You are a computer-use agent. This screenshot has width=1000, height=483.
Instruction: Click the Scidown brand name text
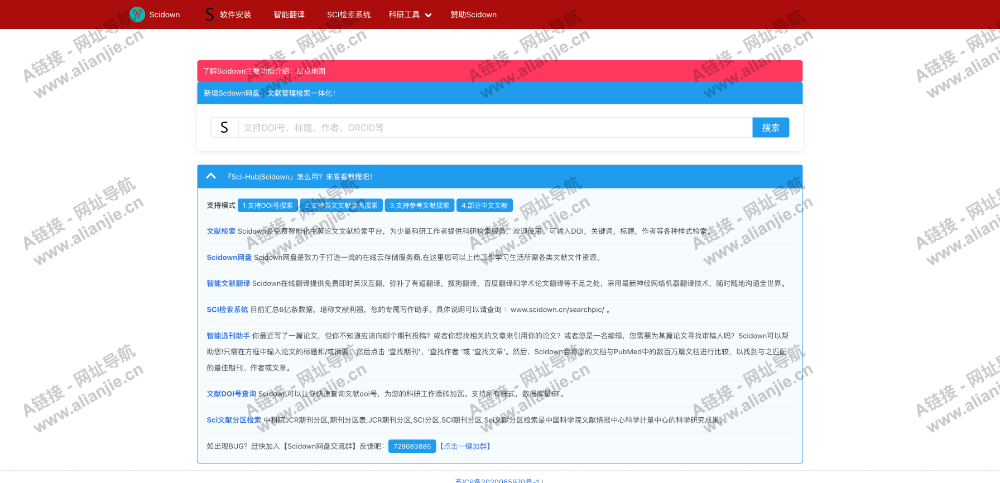(x=165, y=15)
